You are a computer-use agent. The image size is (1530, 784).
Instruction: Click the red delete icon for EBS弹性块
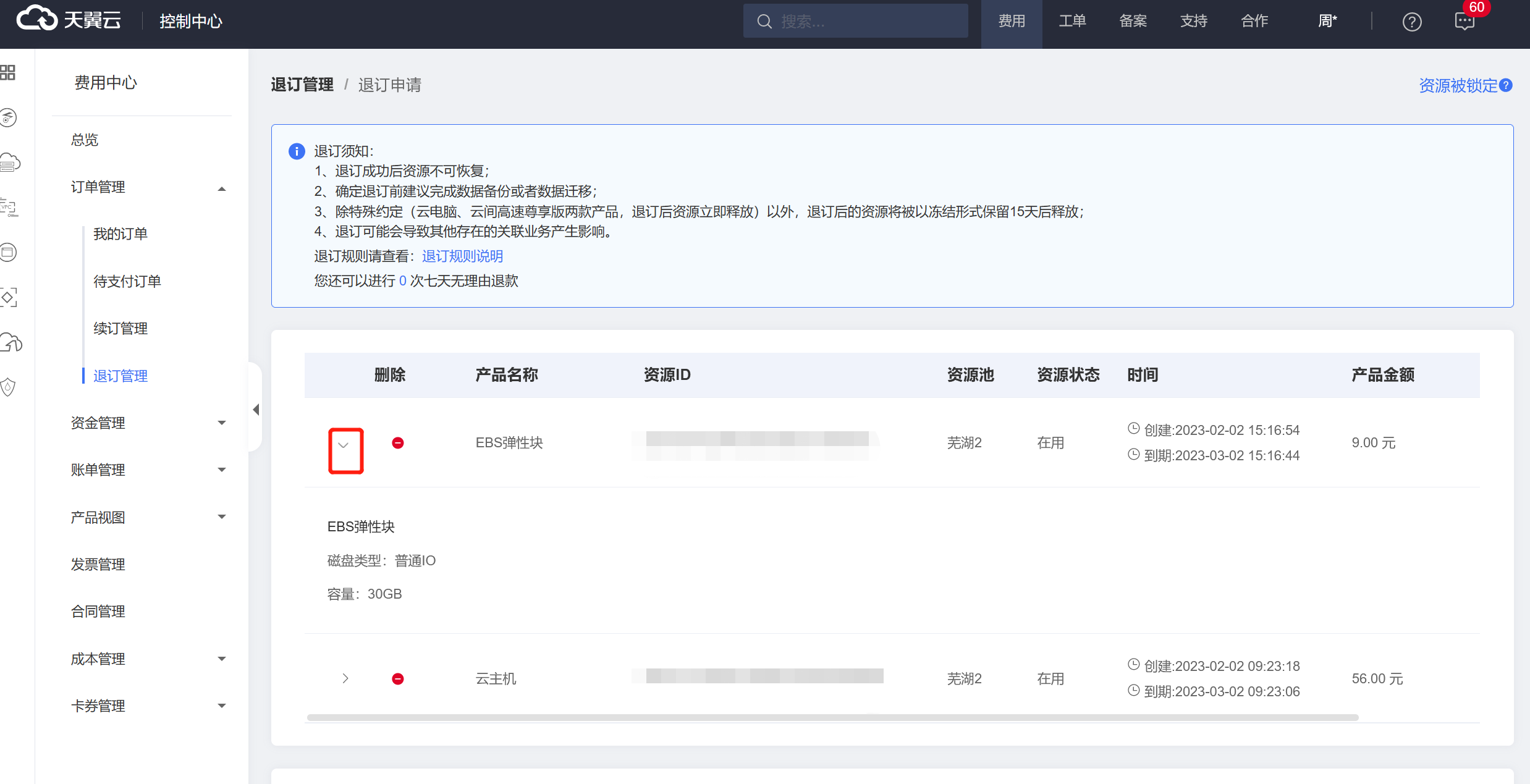click(x=398, y=443)
